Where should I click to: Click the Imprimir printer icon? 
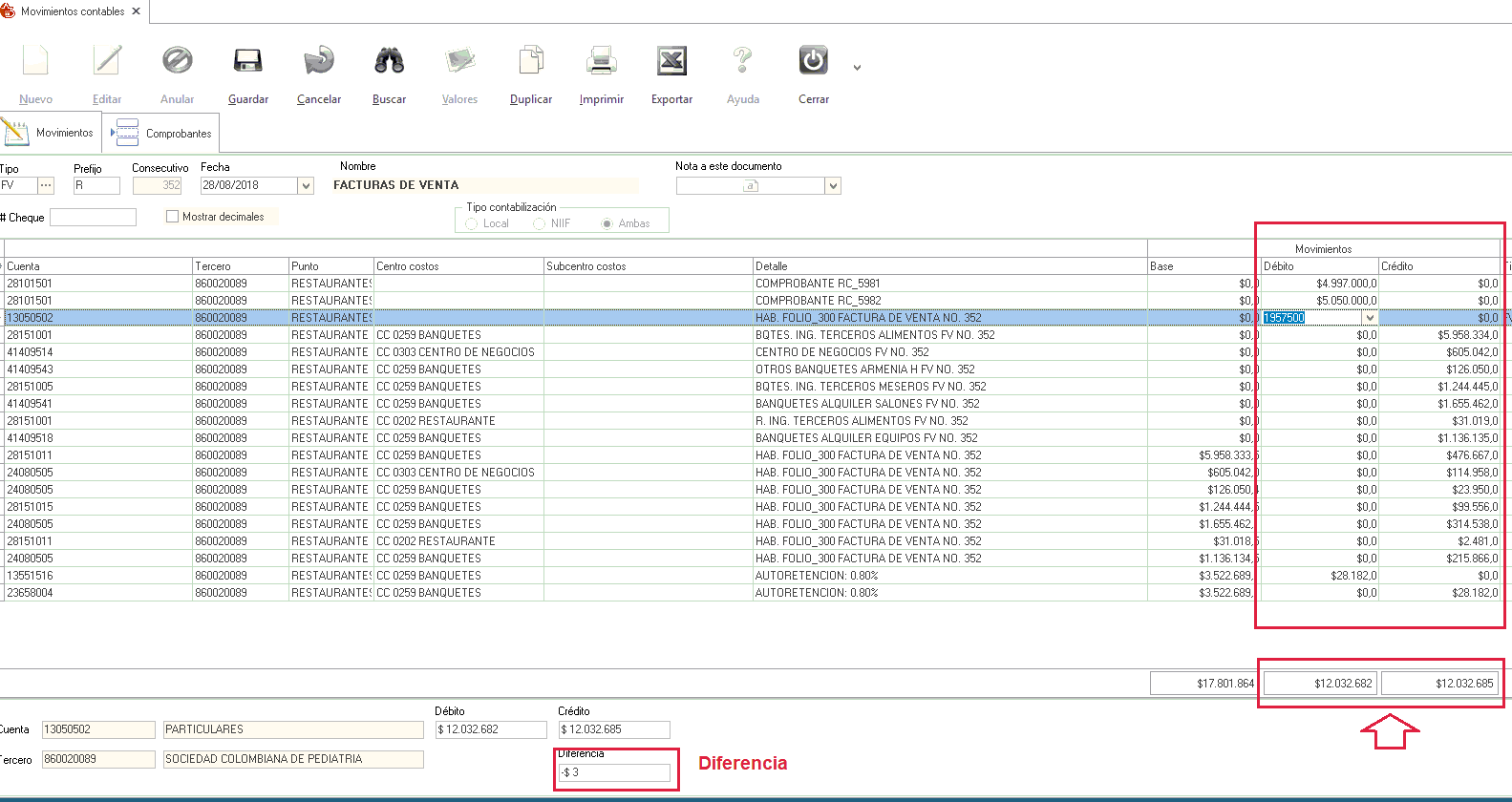[601, 61]
